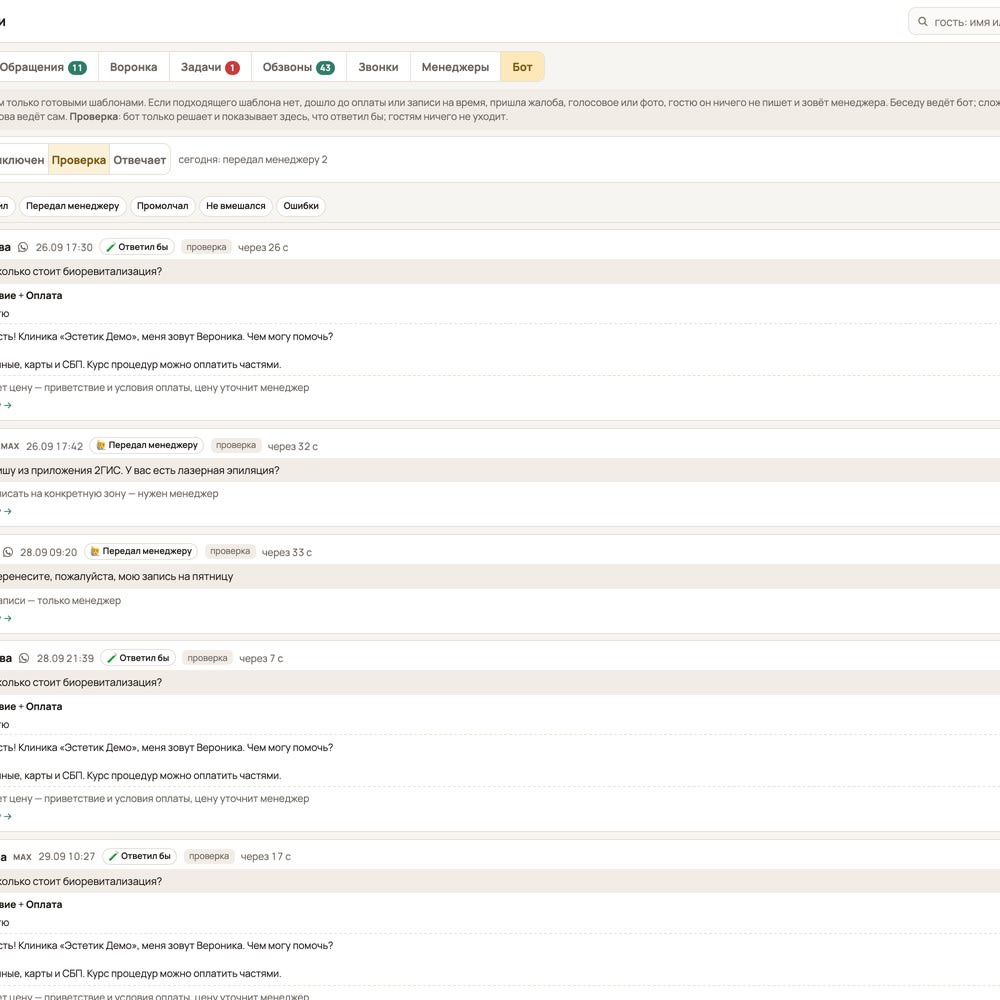Turn the bot off with the Выключен mode

tap(22, 159)
